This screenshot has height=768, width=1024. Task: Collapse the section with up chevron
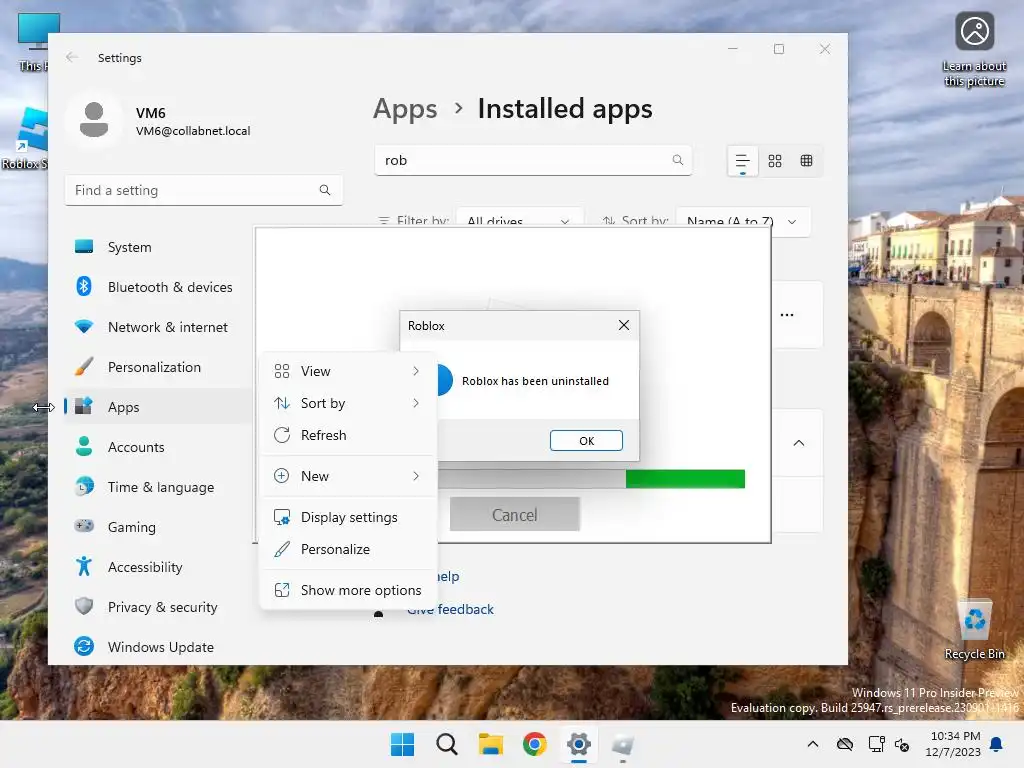coord(798,443)
